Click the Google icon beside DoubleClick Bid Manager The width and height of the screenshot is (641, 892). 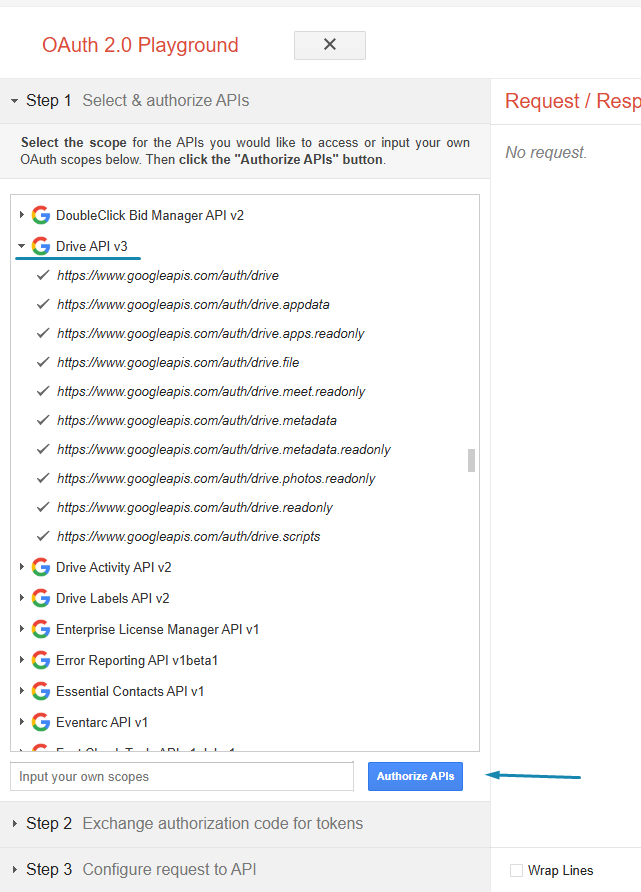tap(41, 215)
